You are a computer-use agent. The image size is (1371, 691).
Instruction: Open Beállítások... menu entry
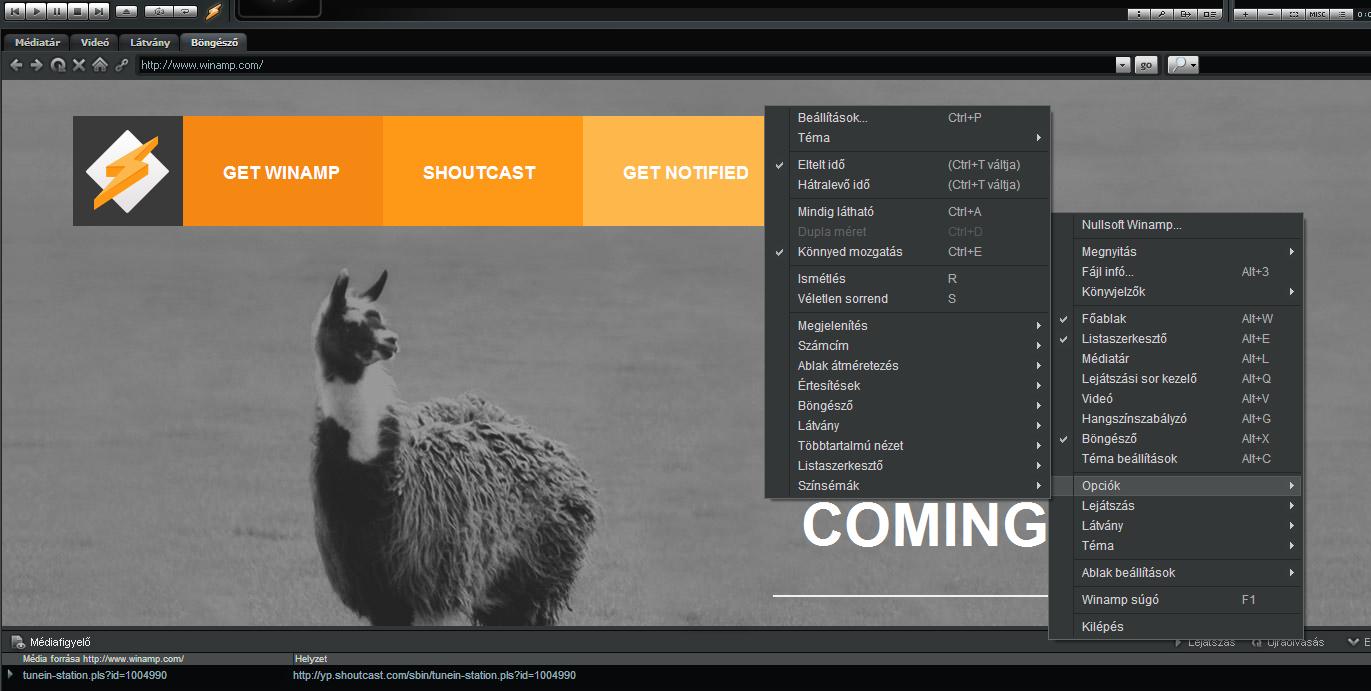907,118
